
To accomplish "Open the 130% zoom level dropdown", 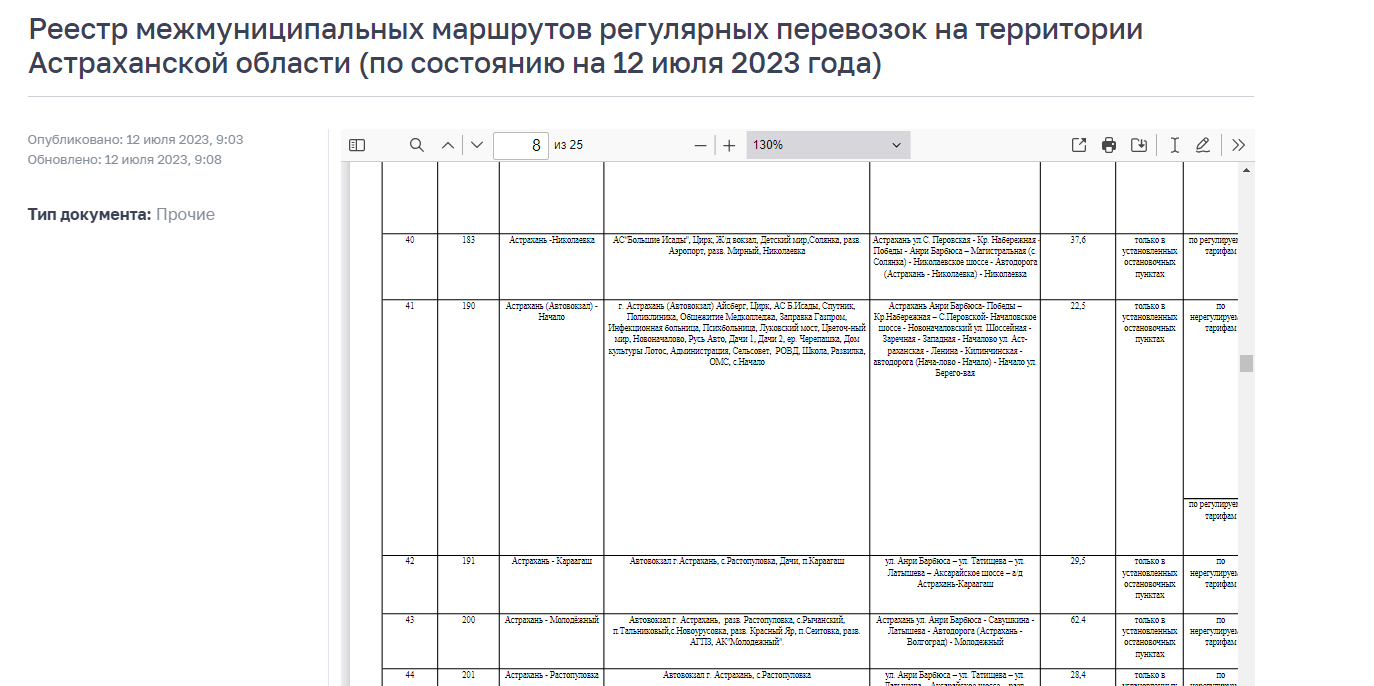I will [x=827, y=145].
